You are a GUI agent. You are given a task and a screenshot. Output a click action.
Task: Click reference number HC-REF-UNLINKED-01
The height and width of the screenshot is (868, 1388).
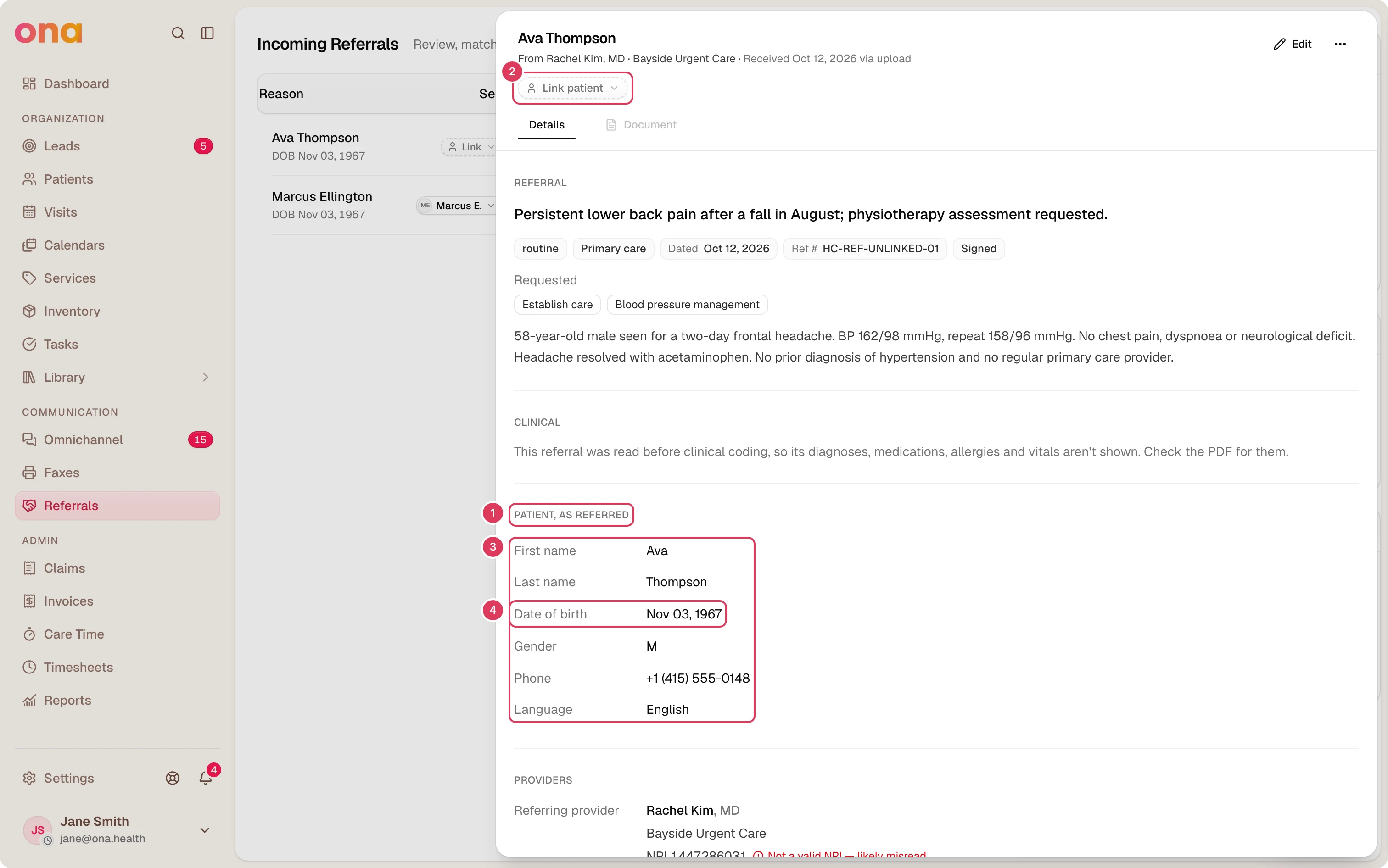[880, 249]
